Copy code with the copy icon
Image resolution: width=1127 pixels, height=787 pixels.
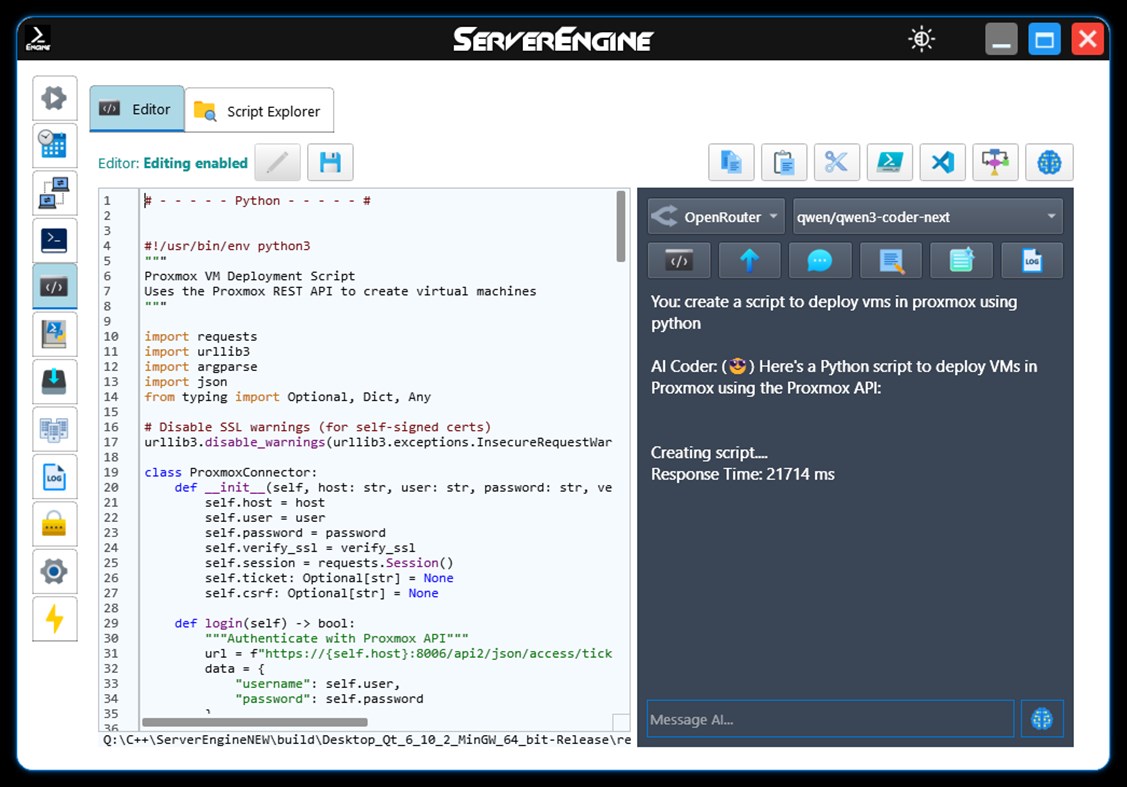click(731, 162)
